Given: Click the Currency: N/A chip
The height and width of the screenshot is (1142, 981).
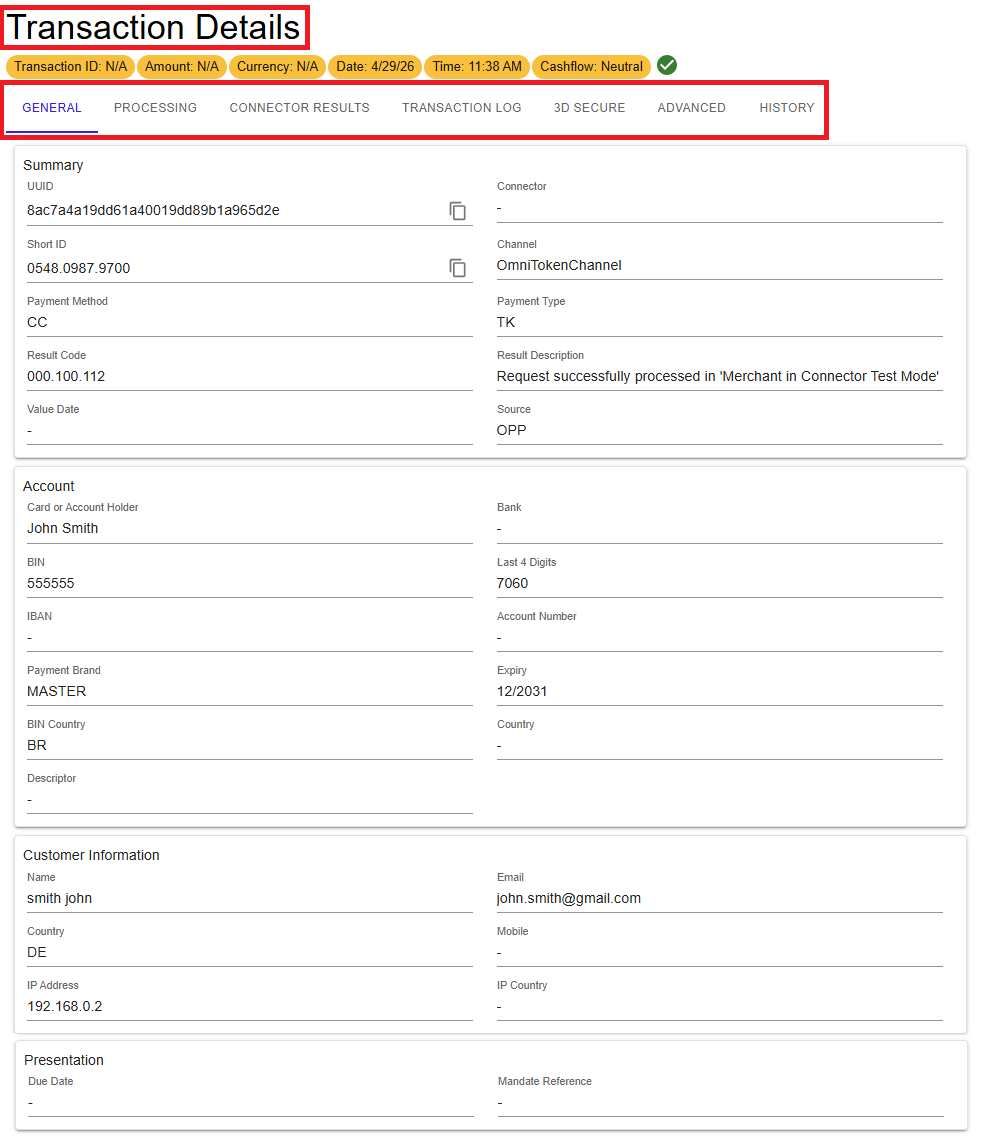Looking at the screenshot, I should 277,66.
